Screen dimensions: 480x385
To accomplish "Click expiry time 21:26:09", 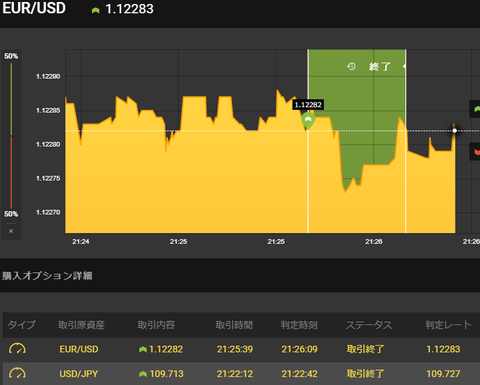I will click(x=299, y=349).
